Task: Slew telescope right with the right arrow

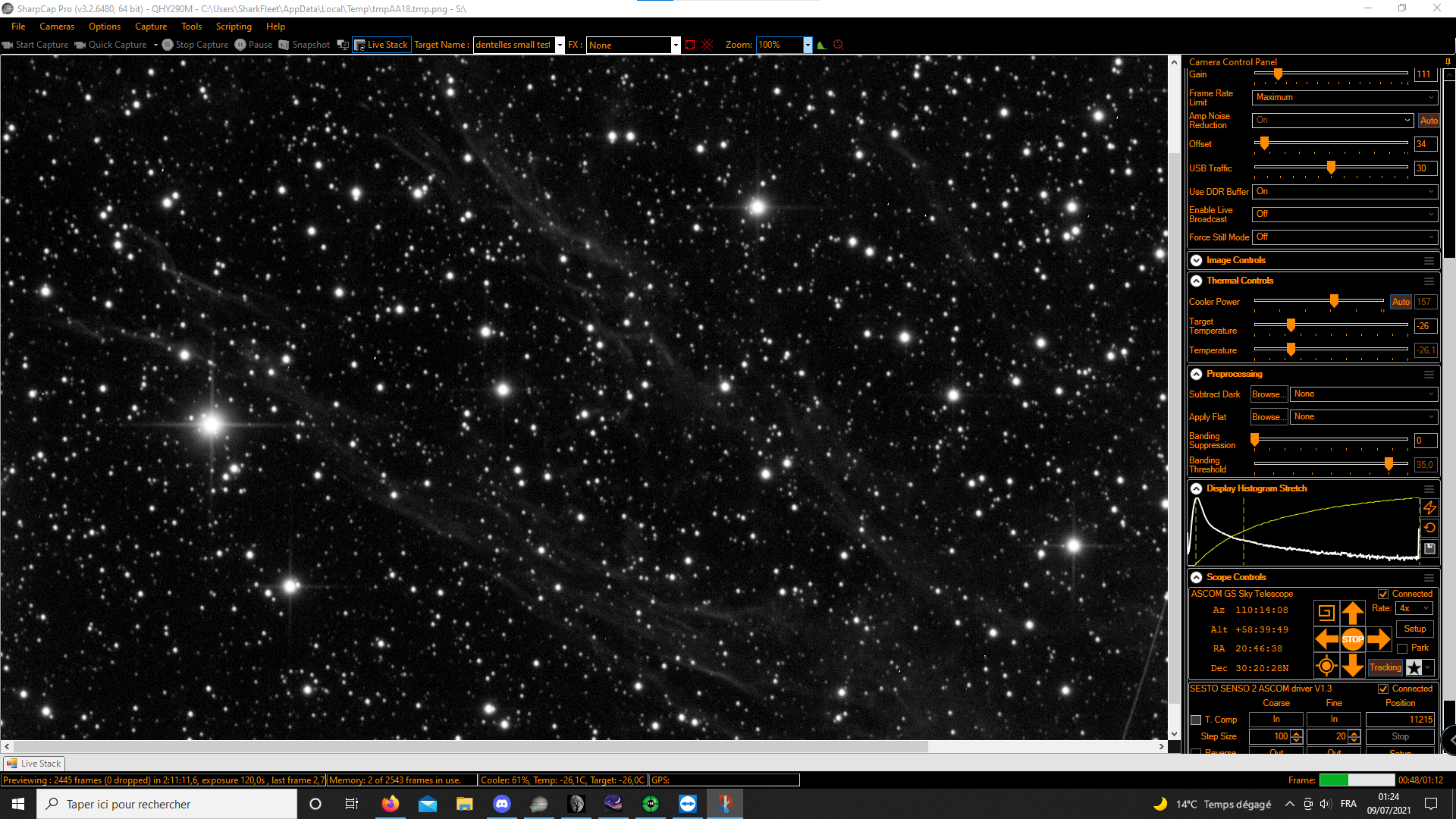Action: [x=1379, y=639]
